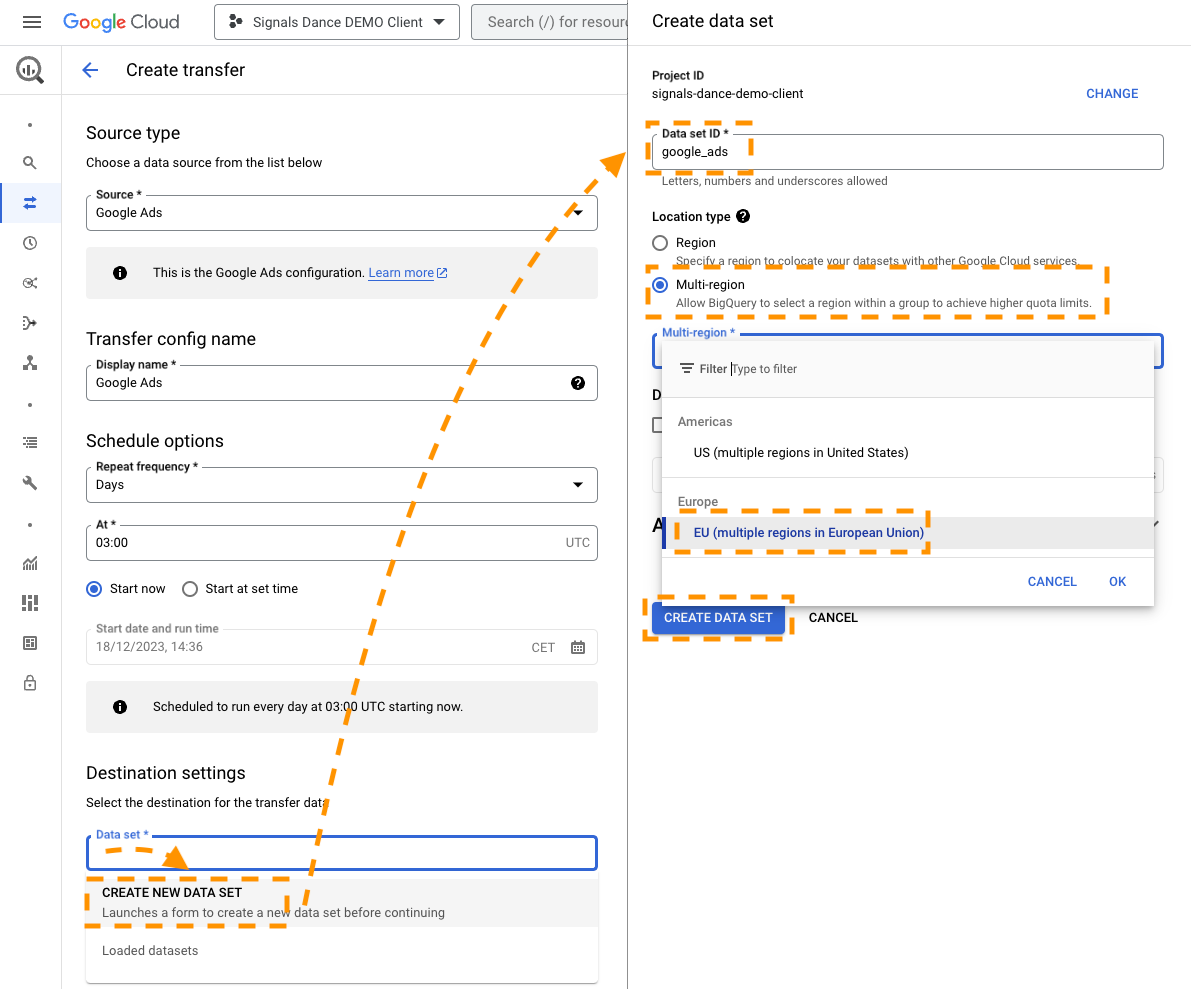
Task: Select the data transfers arrows icon in sidebar
Action: point(30,203)
